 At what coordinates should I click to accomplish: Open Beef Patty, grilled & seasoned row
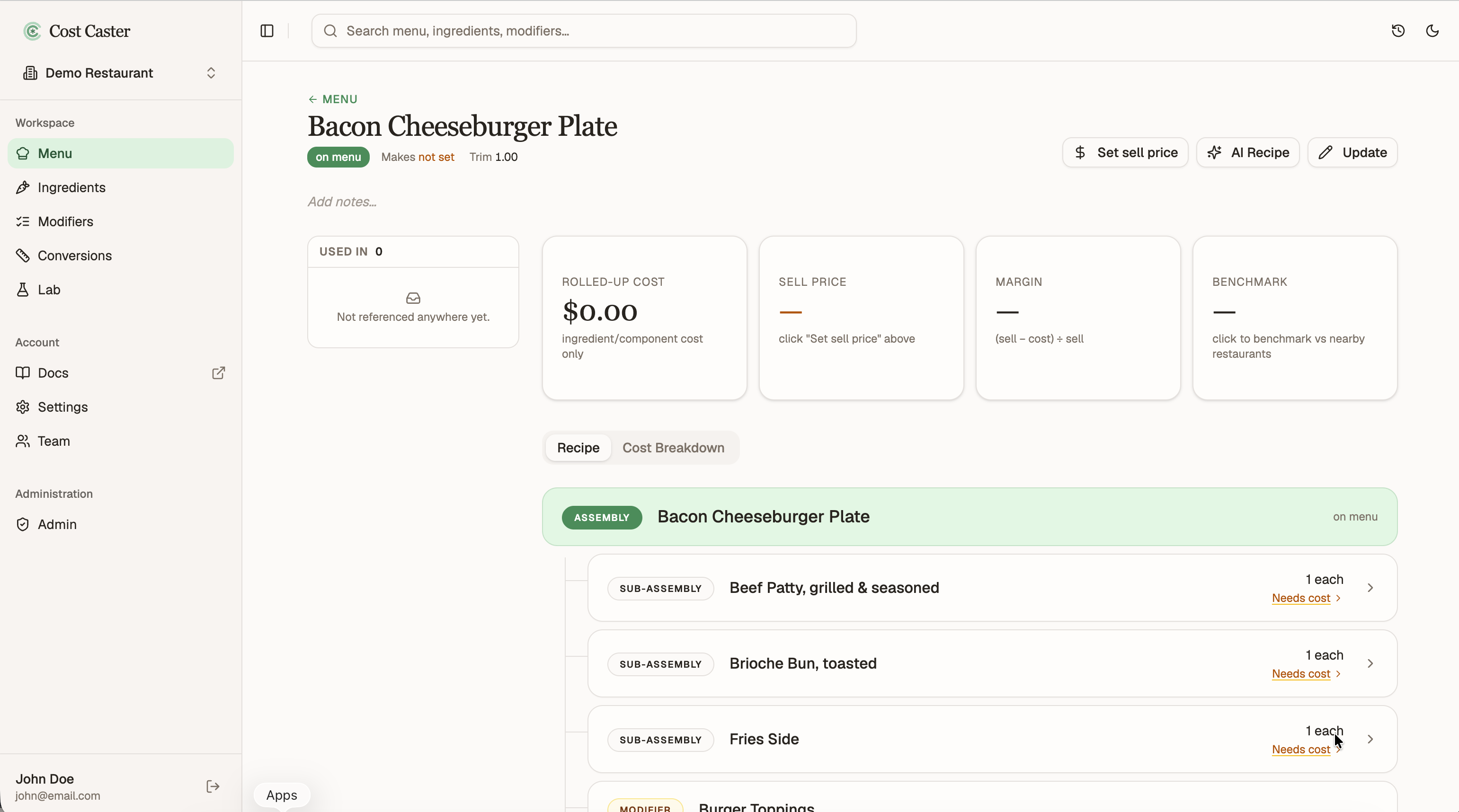tap(992, 588)
